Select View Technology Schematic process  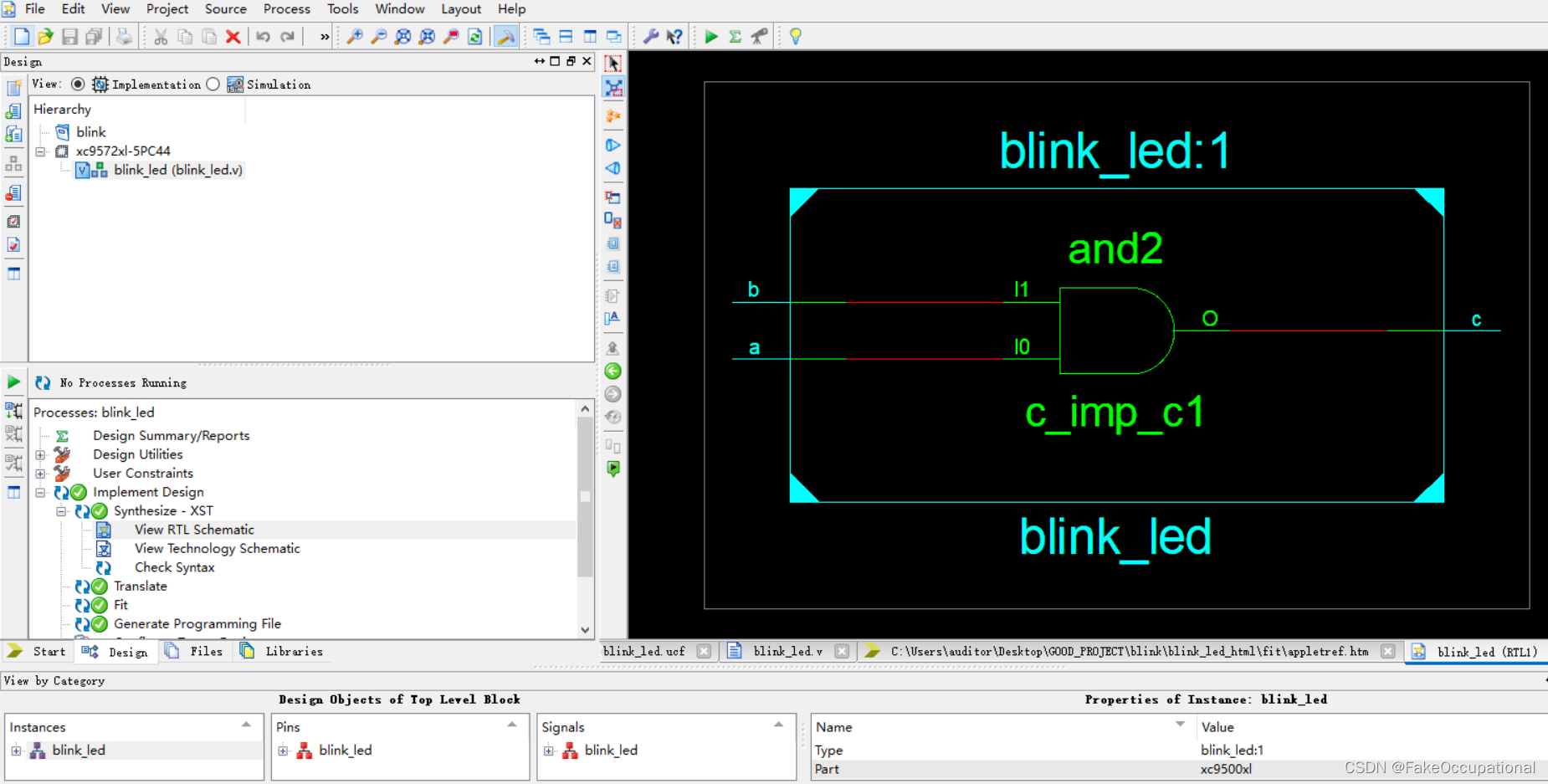(x=217, y=549)
